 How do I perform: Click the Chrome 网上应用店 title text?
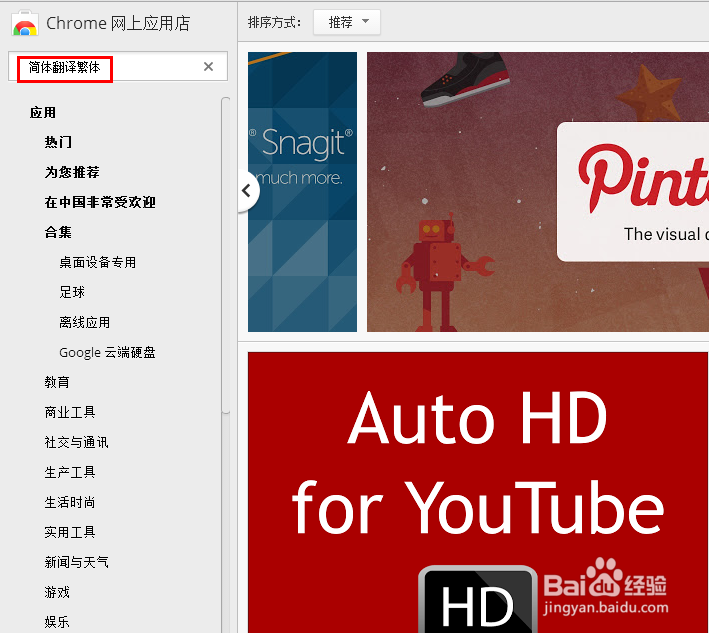pos(118,23)
